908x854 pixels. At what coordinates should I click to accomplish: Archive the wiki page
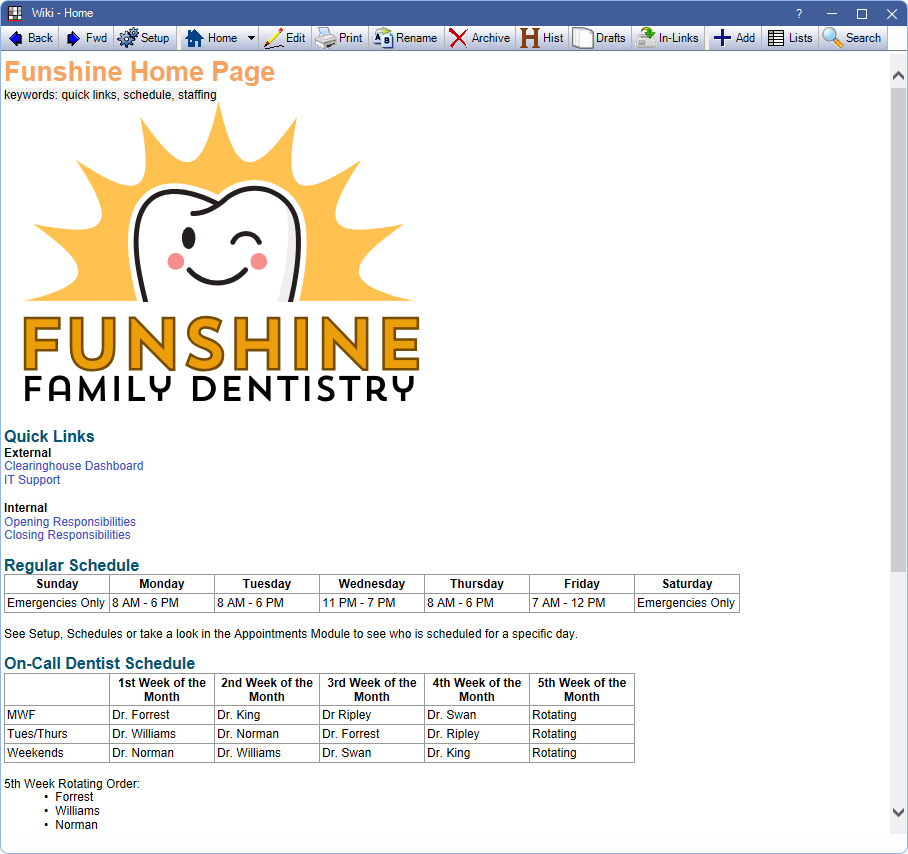[x=480, y=38]
